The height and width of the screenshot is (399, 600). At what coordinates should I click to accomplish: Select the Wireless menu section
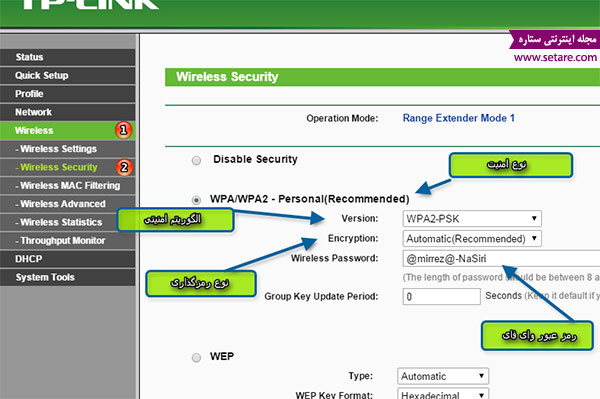[67, 130]
